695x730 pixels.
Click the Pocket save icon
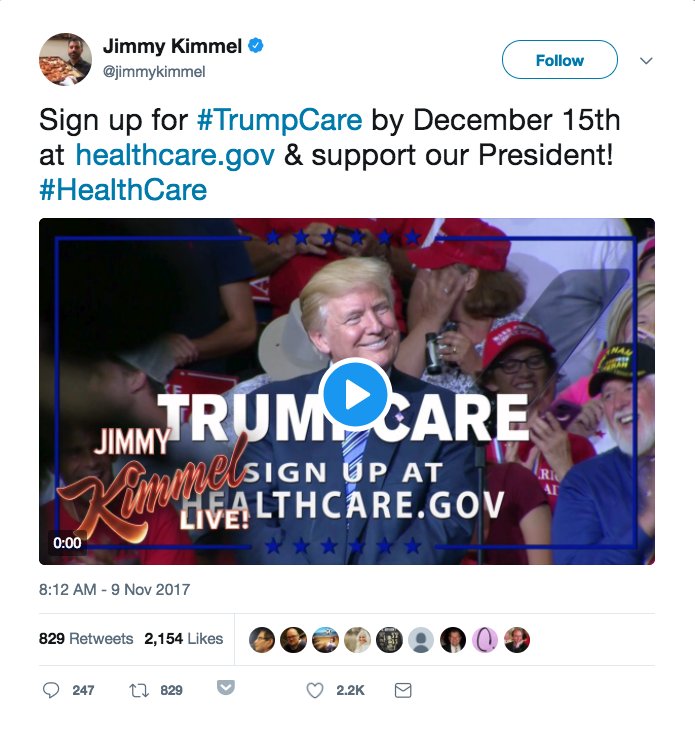pyautogui.click(x=226, y=687)
